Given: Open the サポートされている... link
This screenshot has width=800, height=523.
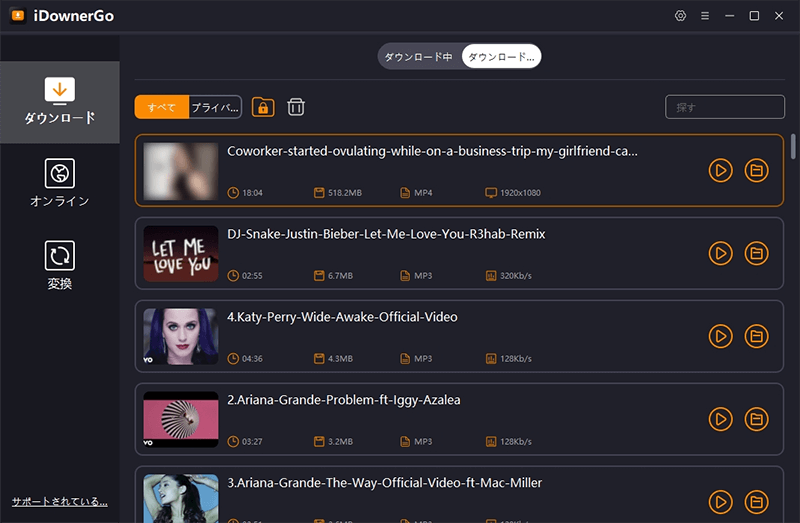Looking at the screenshot, I should pyautogui.click(x=60, y=502).
